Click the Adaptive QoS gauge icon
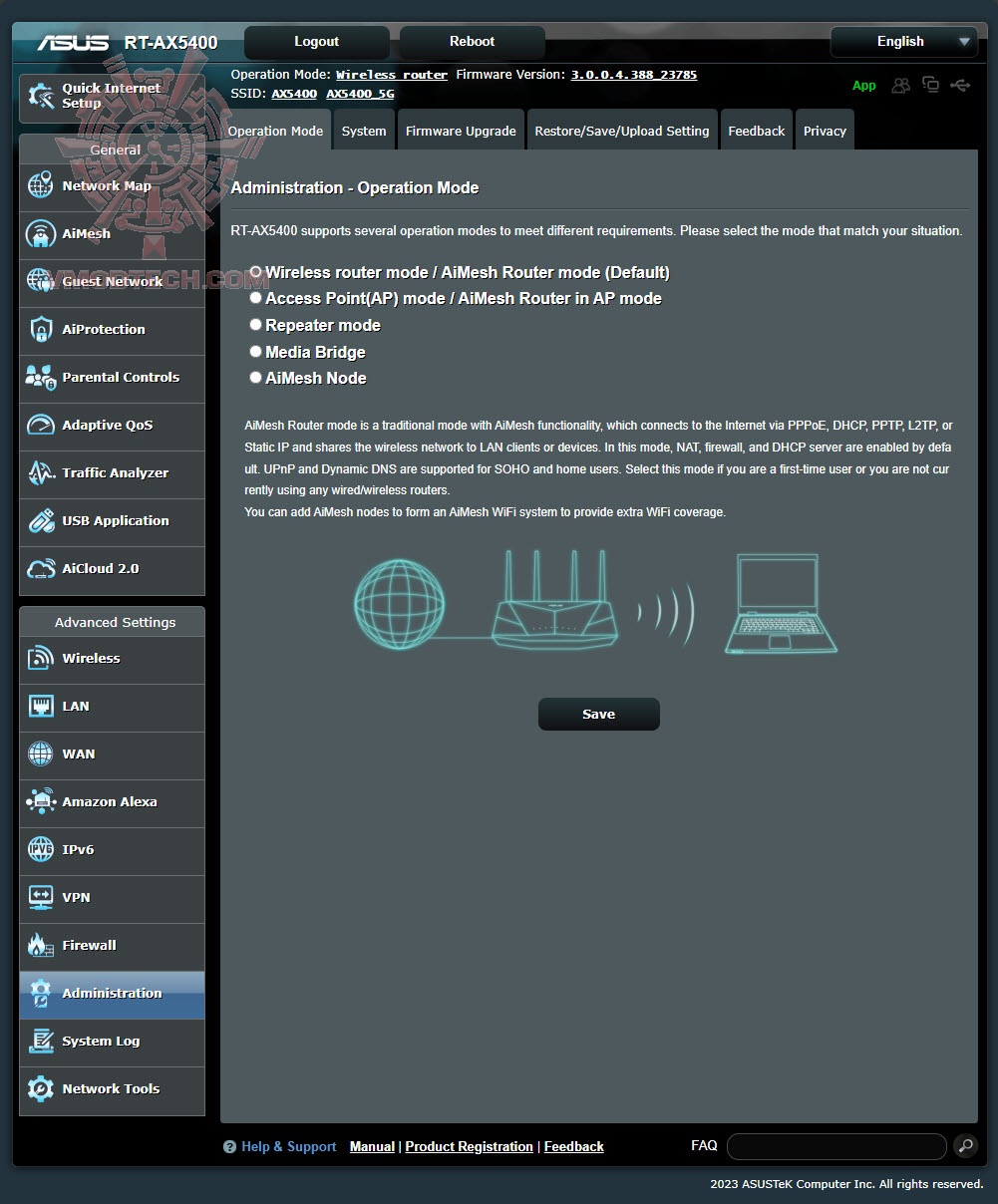The height and width of the screenshot is (1204, 998). click(x=41, y=425)
